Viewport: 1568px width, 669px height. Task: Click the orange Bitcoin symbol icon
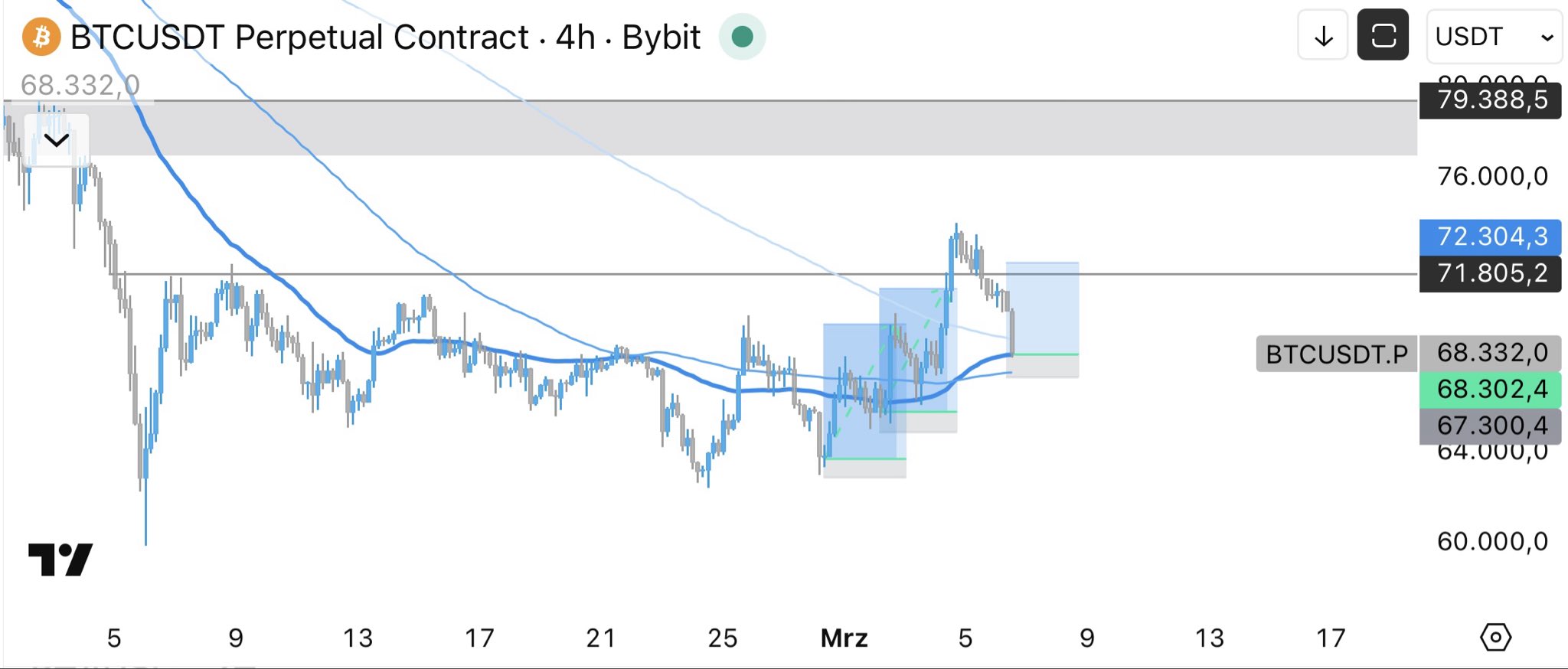(x=41, y=37)
